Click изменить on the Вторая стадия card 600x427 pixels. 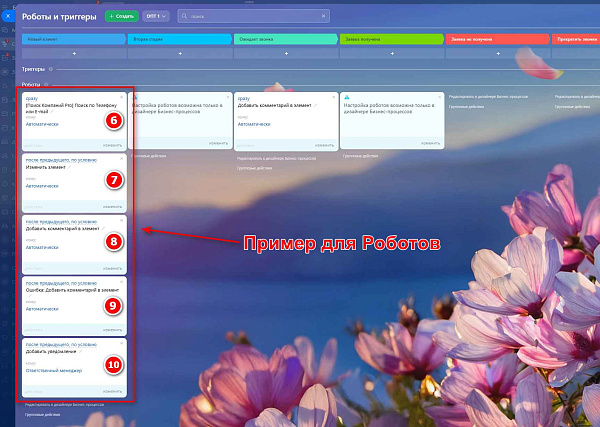pyautogui.click(x=218, y=143)
